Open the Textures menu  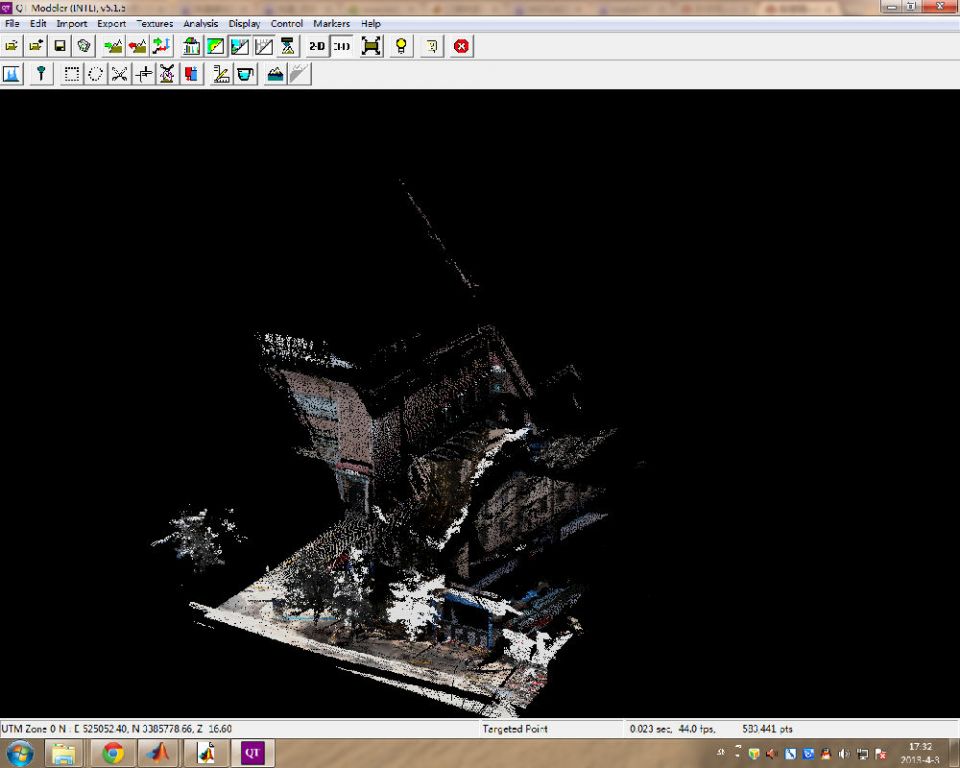154,23
